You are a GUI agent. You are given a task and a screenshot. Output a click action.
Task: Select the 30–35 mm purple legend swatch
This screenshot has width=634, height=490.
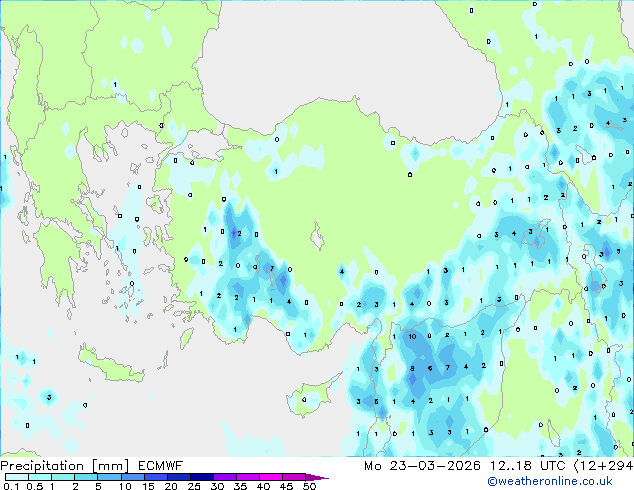224,477
